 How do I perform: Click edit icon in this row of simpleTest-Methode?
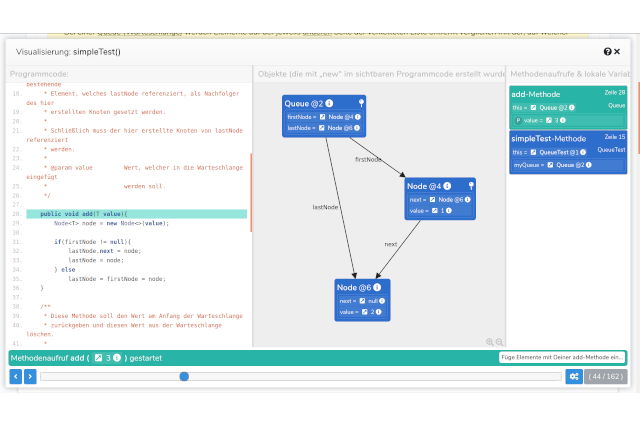point(533,152)
